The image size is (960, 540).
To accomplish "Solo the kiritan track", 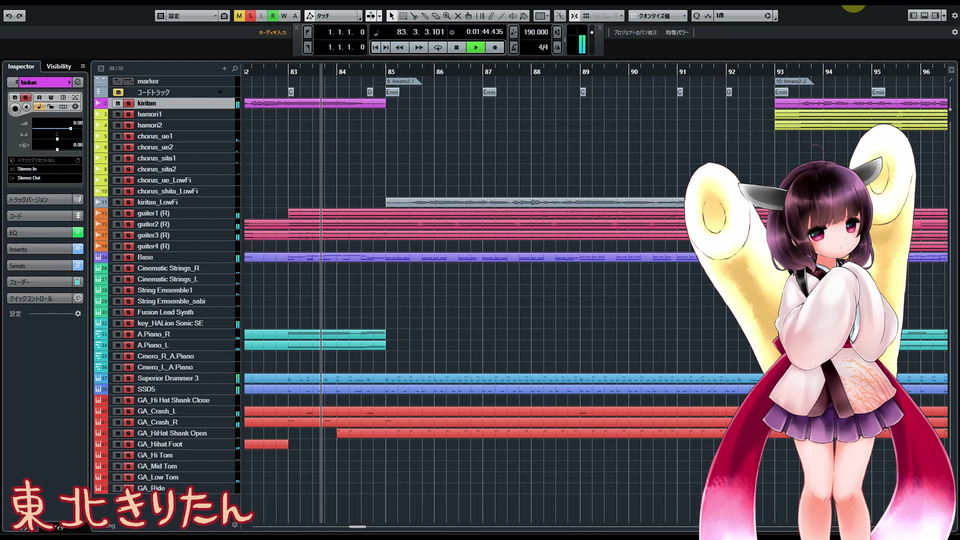I will click(129, 103).
